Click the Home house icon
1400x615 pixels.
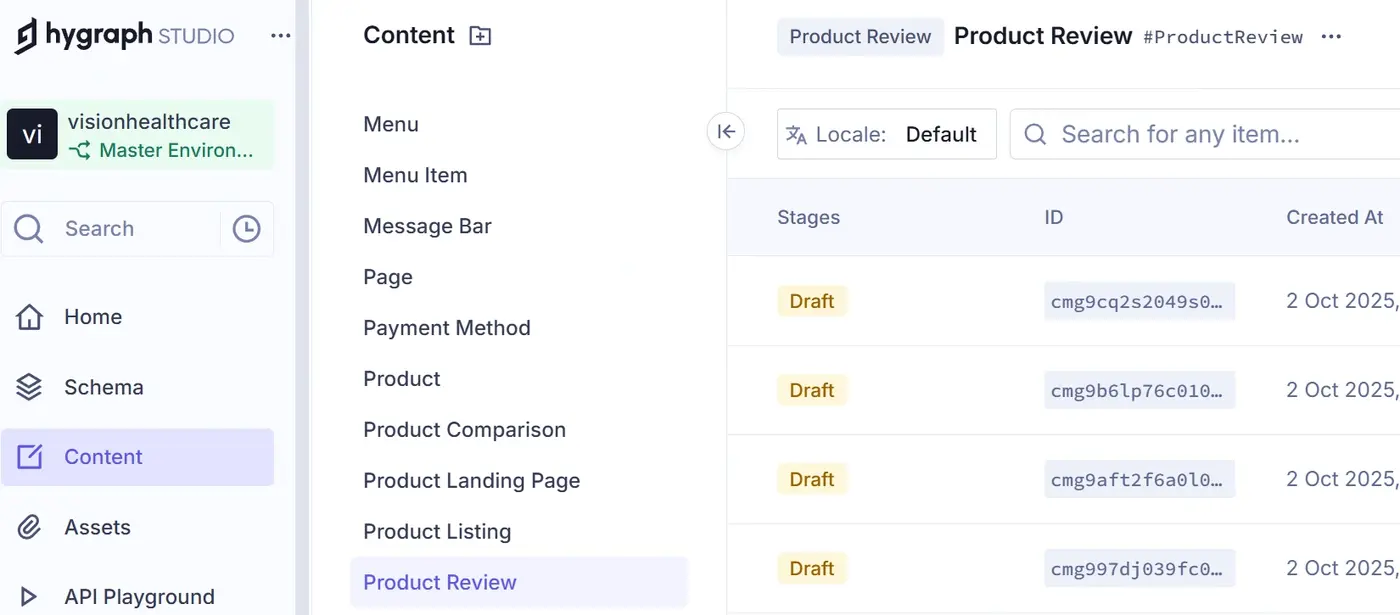click(x=30, y=317)
